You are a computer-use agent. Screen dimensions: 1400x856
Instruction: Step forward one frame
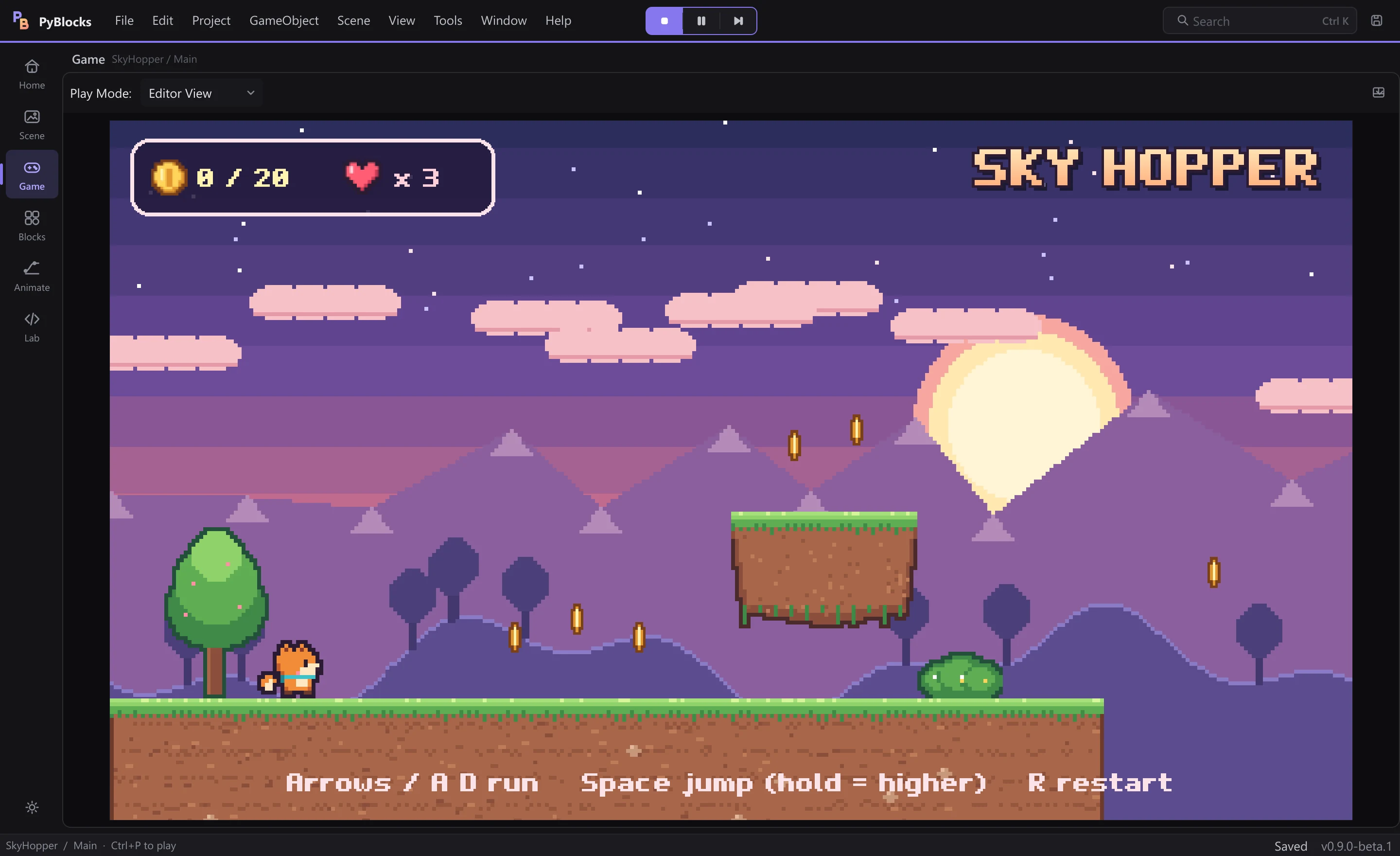point(738,21)
